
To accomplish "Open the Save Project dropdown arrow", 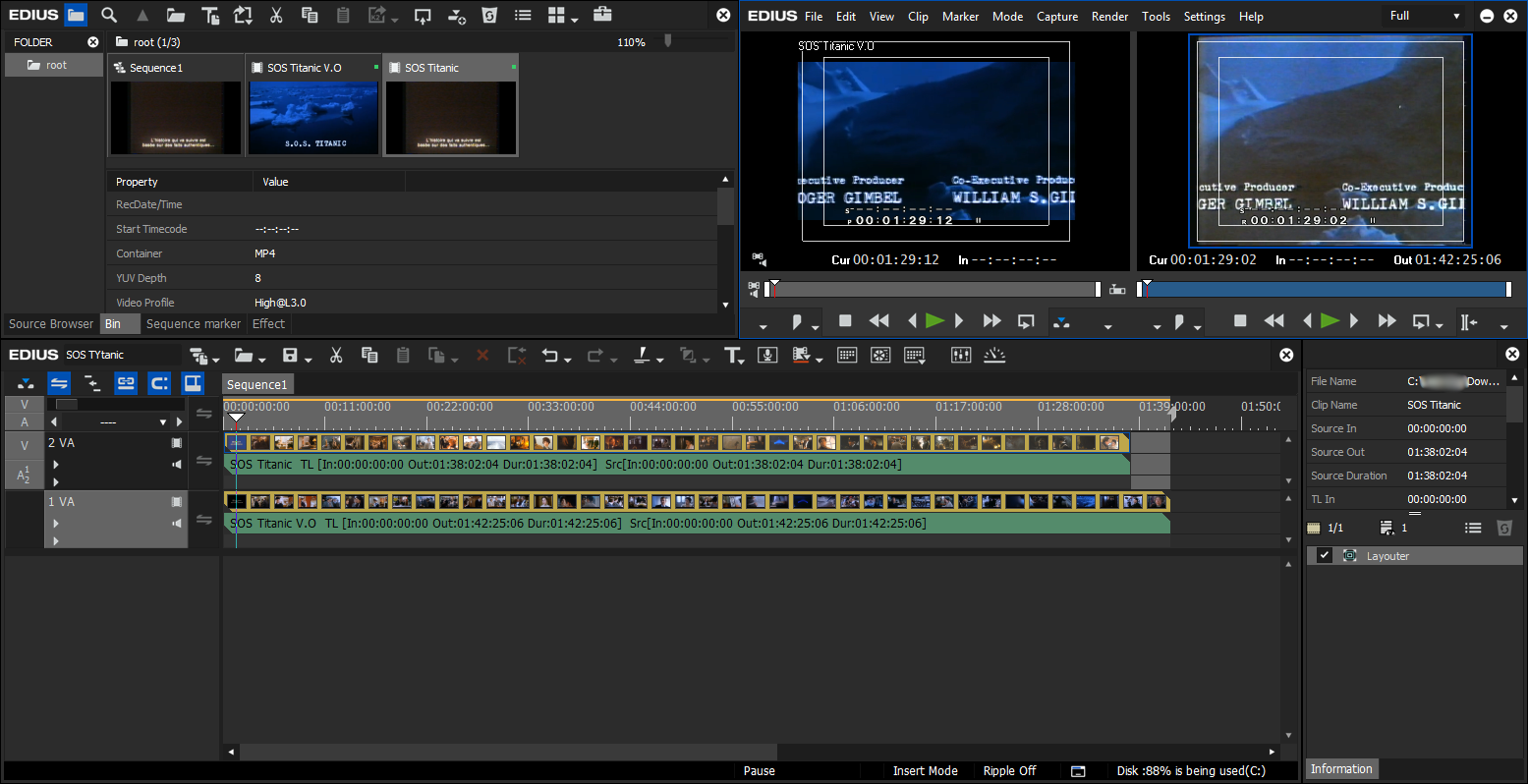I will click(308, 359).
